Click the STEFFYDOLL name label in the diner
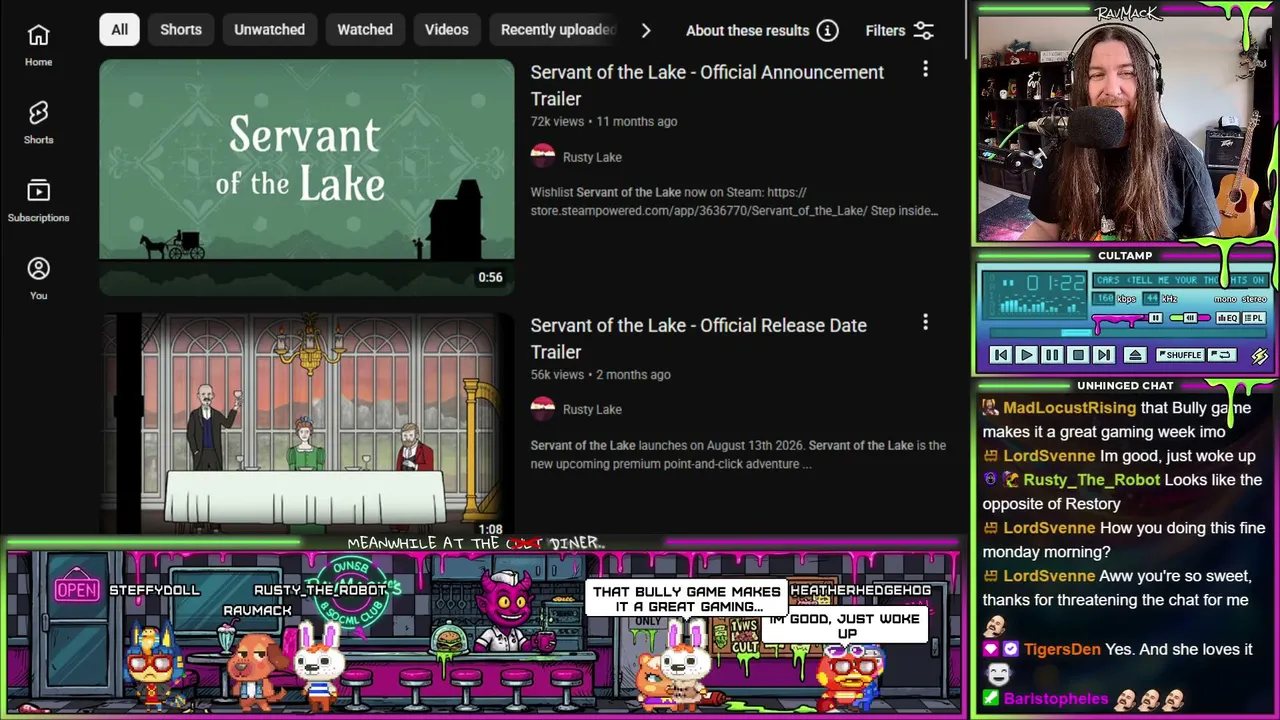This screenshot has height=720, width=1280. coord(154,590)
